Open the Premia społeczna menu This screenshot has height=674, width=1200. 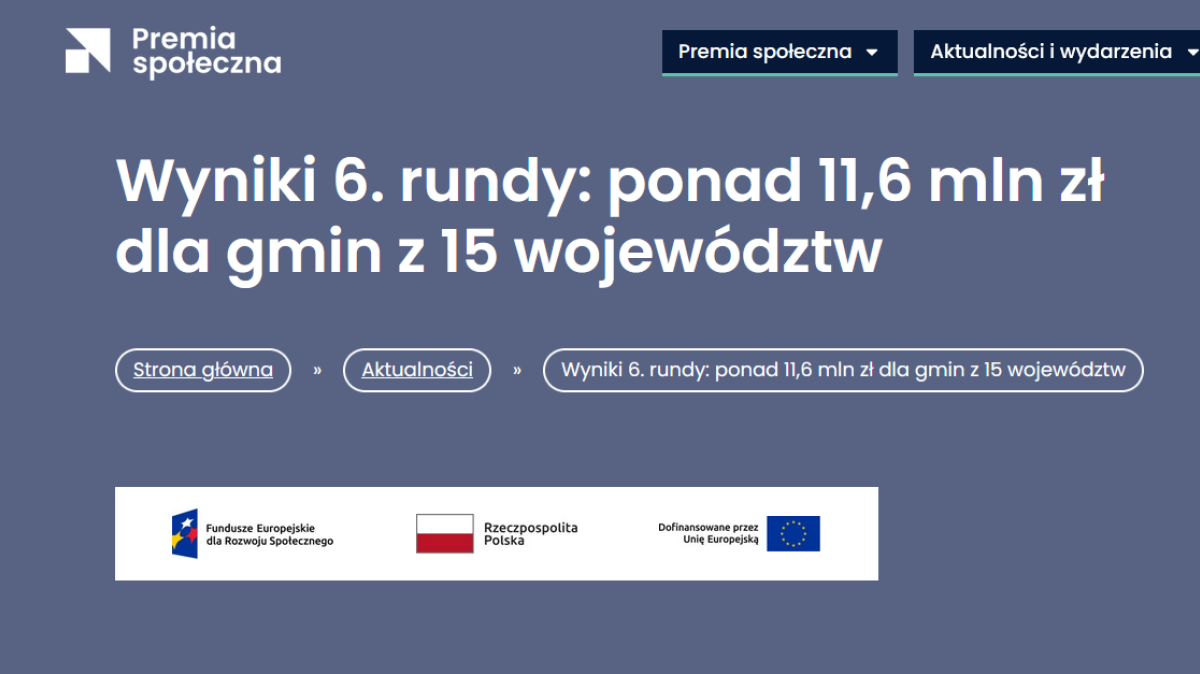coord(779,52)
